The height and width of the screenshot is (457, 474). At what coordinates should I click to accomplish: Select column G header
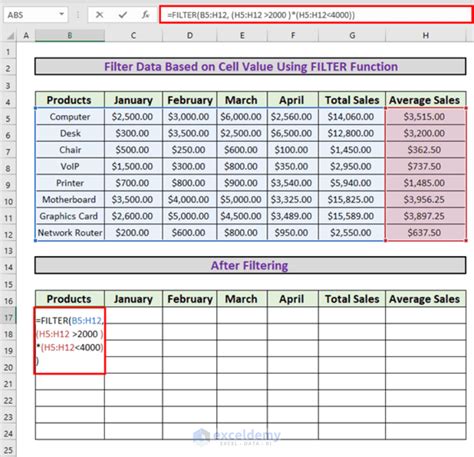pyautogui.click(x=352, y=35)
